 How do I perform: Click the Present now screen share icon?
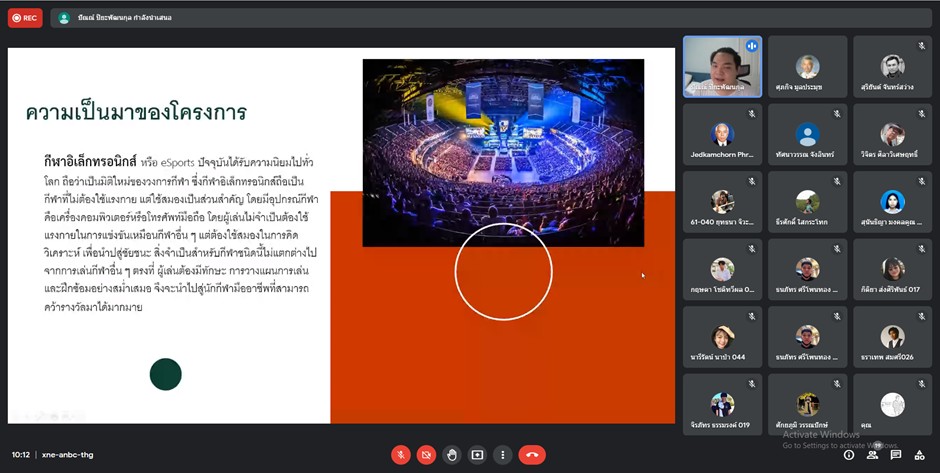pos(477,455)
